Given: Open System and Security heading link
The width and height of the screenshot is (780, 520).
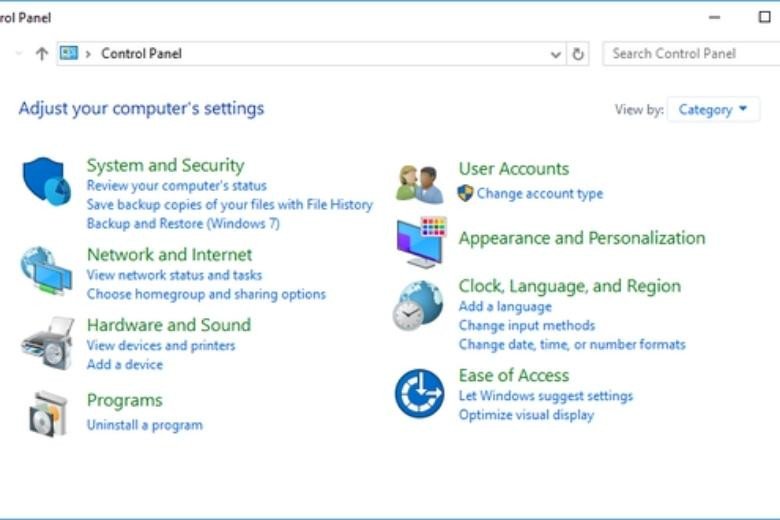Looking at the screenshot, I should (166, 165).
